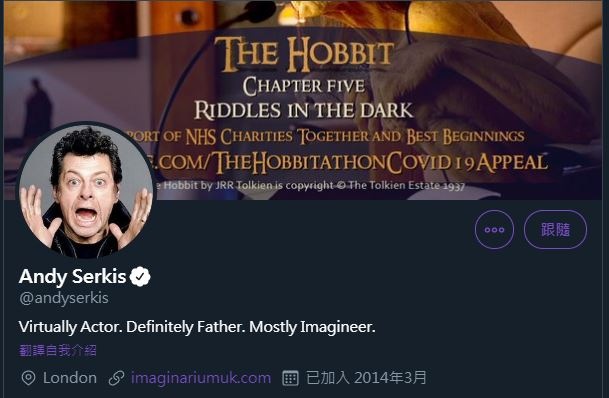Click the calendar joined-date icon

click(290, 378)
